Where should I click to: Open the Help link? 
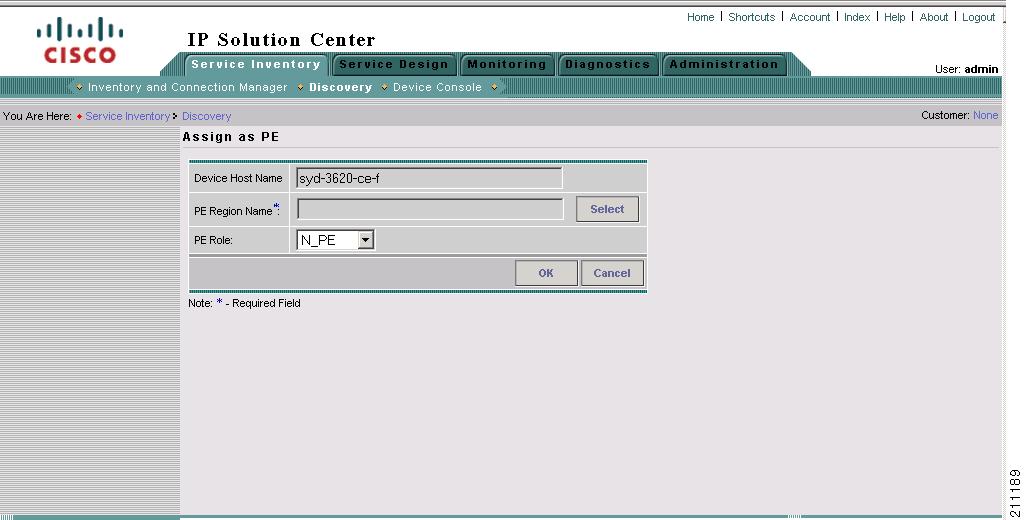[x=895, y=18]
